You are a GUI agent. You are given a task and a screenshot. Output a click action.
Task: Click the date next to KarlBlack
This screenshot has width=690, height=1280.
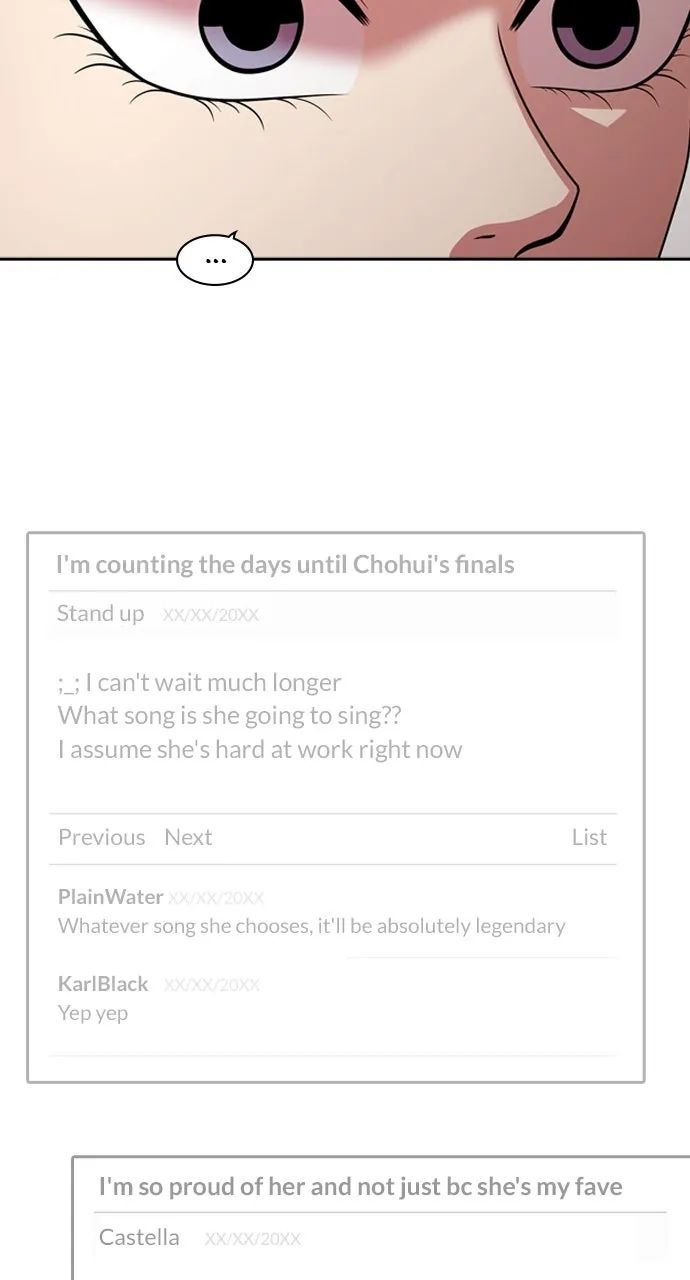coord(211,985)
